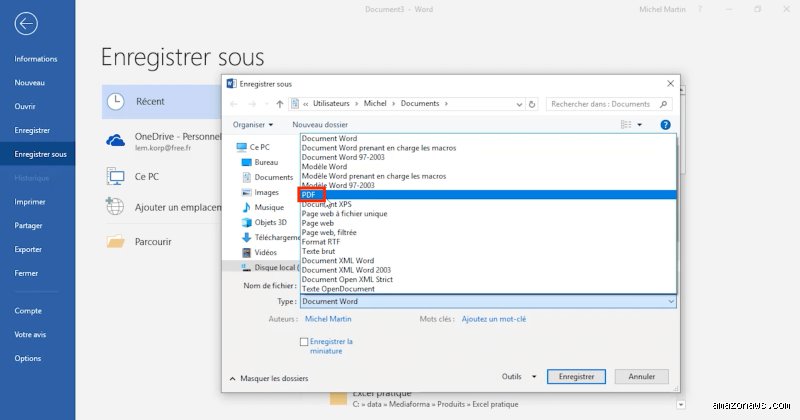
Task: Click the refresh icon beside address bar
Action: click(532, 104)
